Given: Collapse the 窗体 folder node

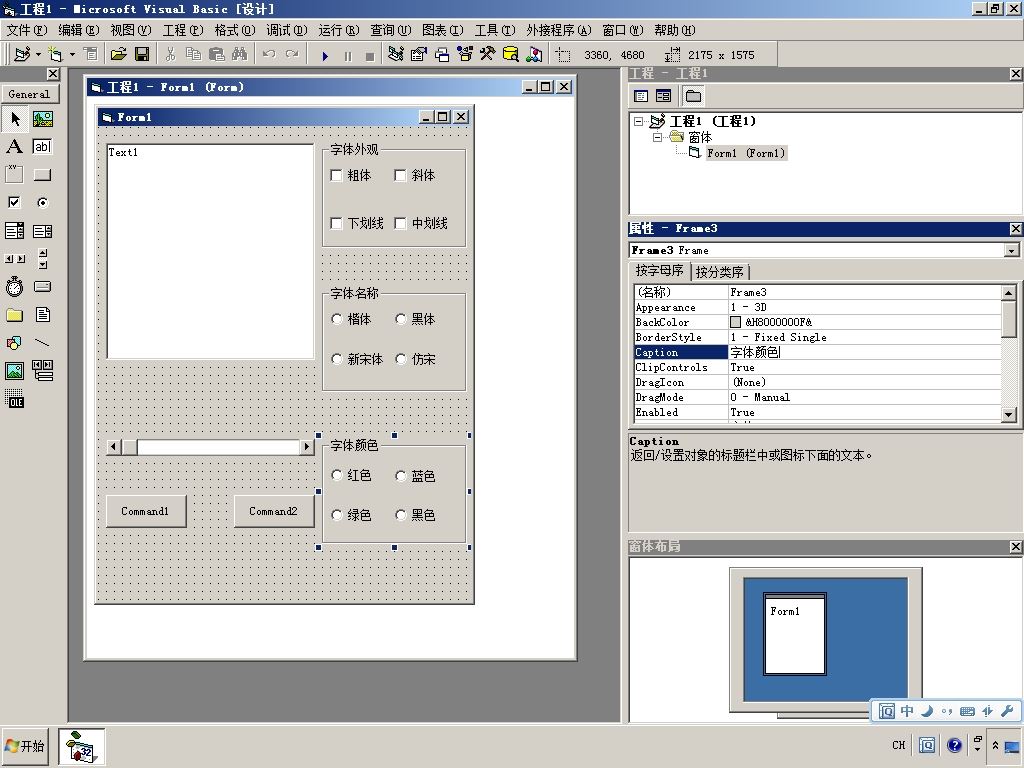Looking at the screenshot, I should pyautogui.click(x=658, y=137).
